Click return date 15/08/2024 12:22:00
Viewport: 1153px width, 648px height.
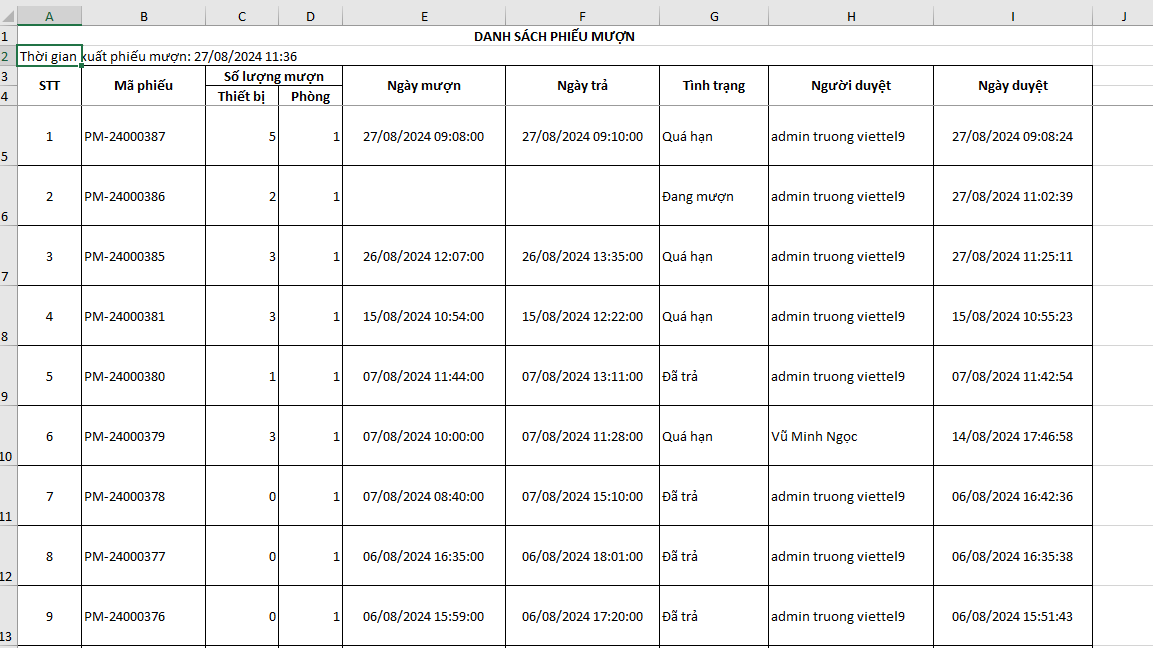(x=582, y=316)
